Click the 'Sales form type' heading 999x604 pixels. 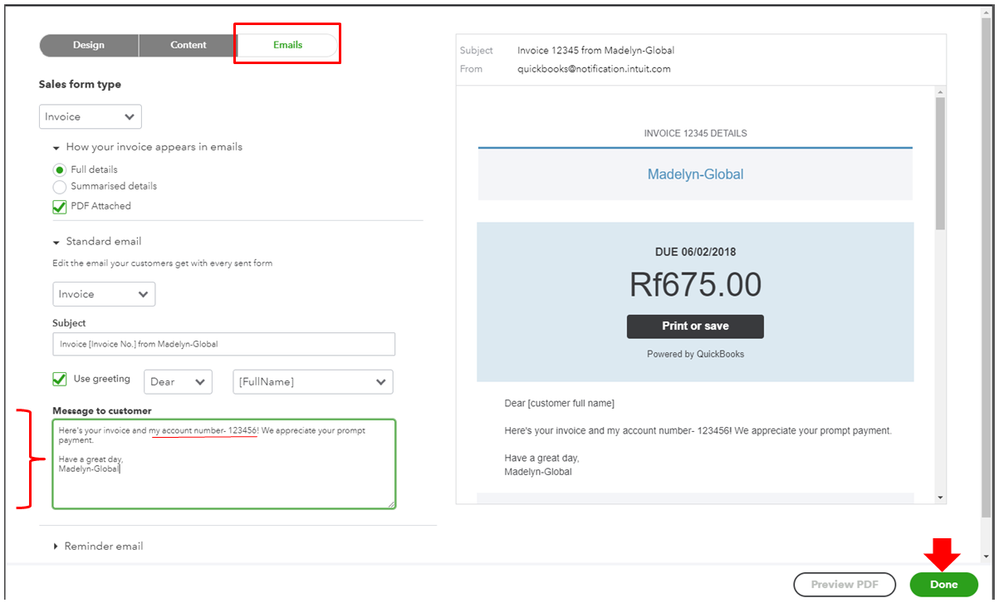pyautogui.click(x=80, y=85)
